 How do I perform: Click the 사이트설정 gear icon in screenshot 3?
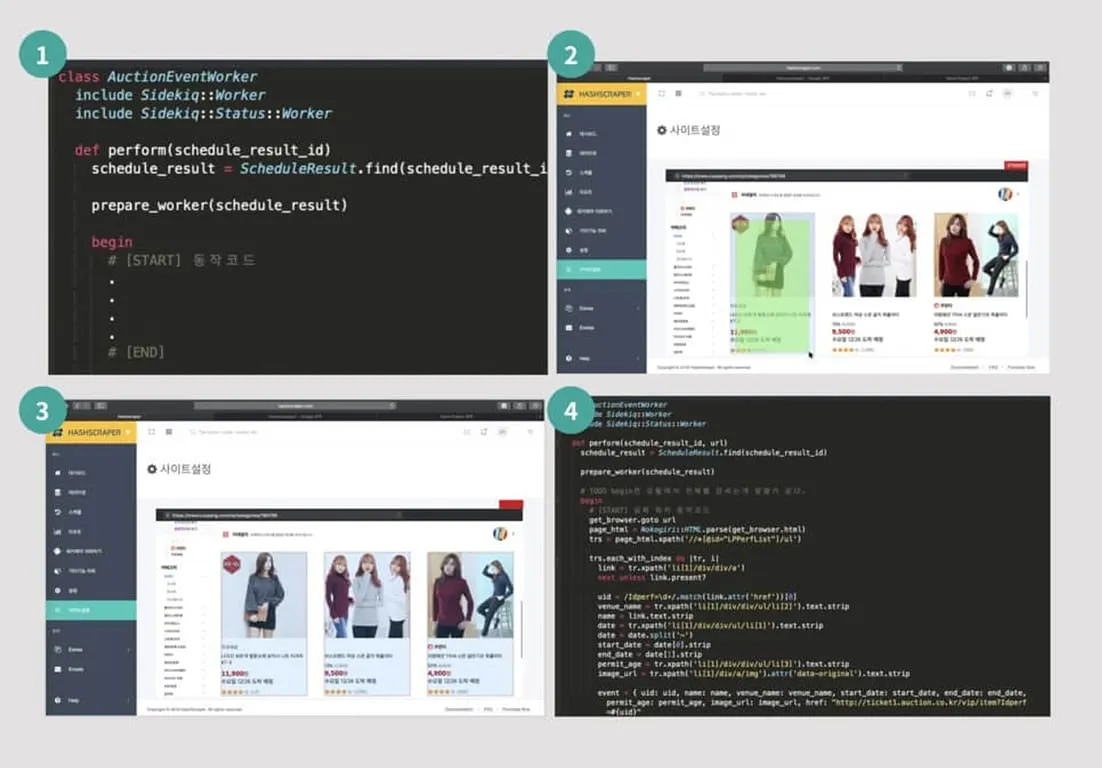click(152, 468)
